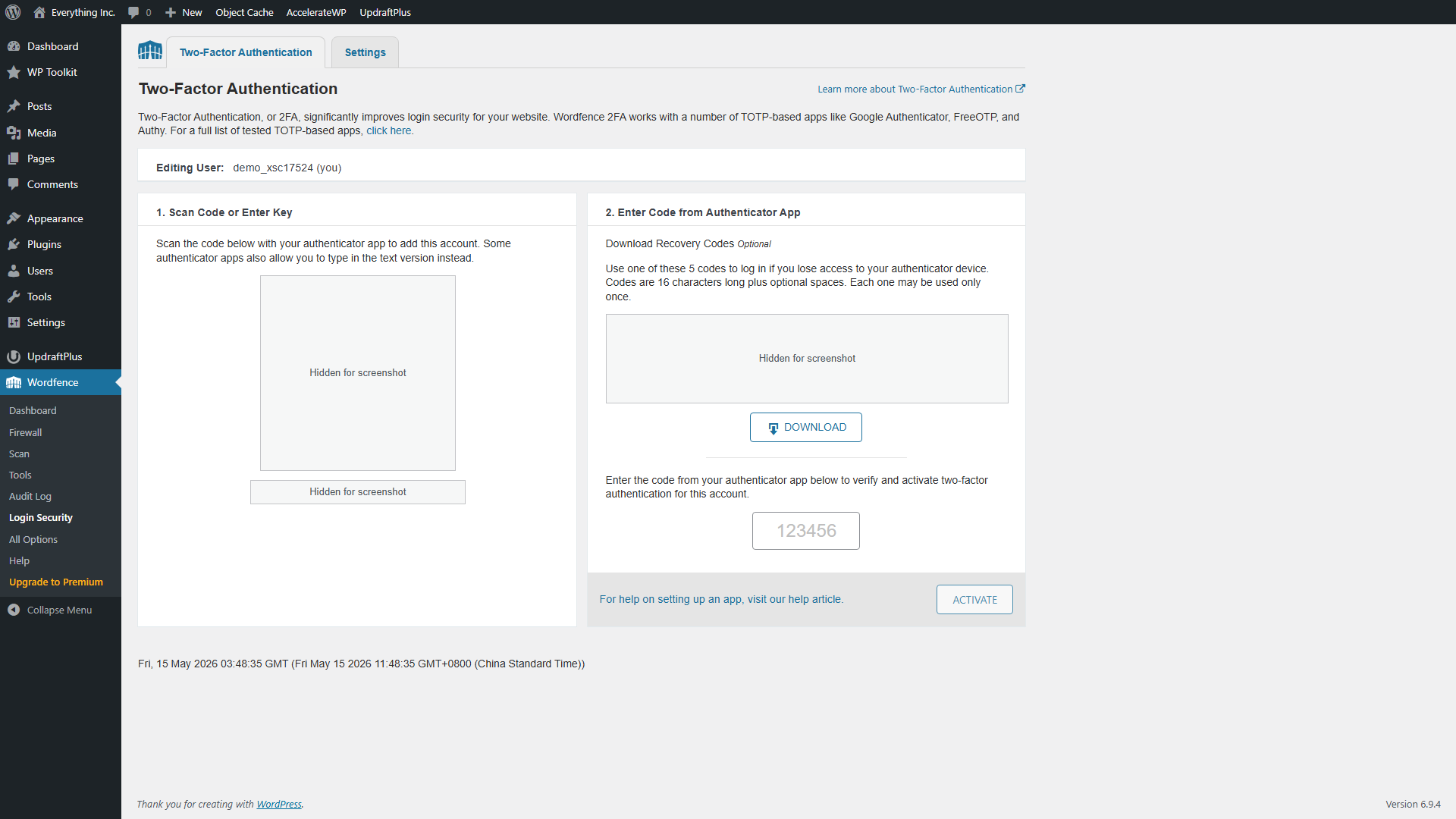Screen dimensions: 1456x819
Task: Open the Everything Inc. site home icon
Action: click(39, 12)
